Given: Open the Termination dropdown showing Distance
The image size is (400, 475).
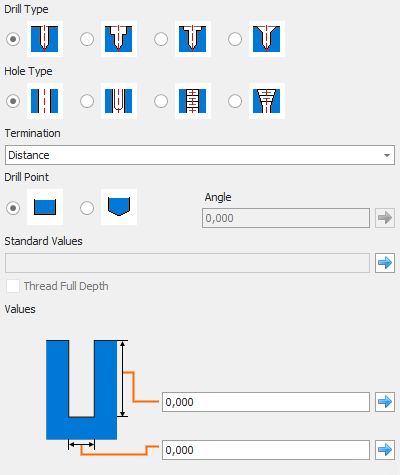Looking at the screenshot, I should 200,155.
